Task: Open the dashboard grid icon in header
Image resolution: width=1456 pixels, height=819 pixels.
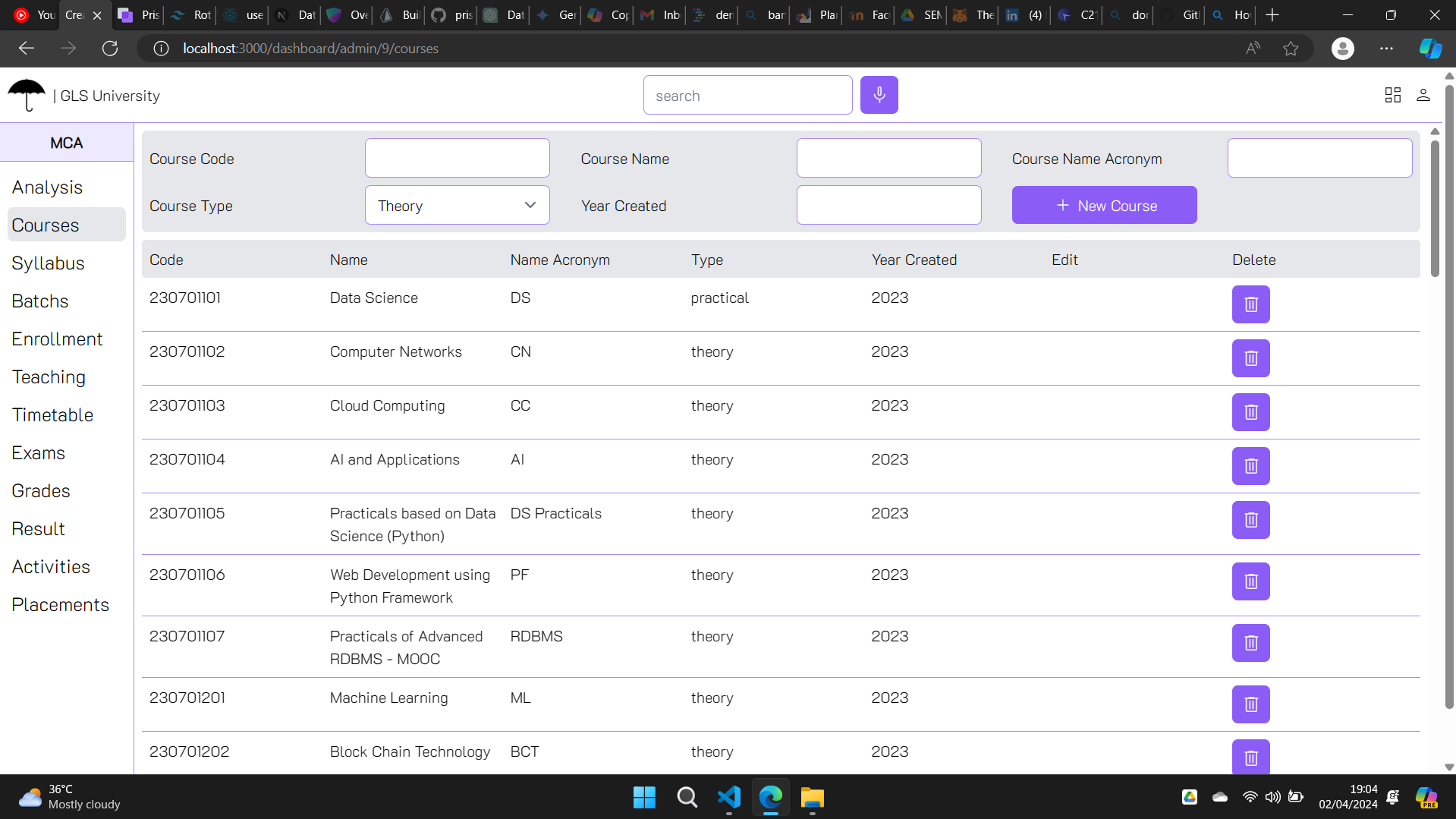Action: pos(1392,95)
